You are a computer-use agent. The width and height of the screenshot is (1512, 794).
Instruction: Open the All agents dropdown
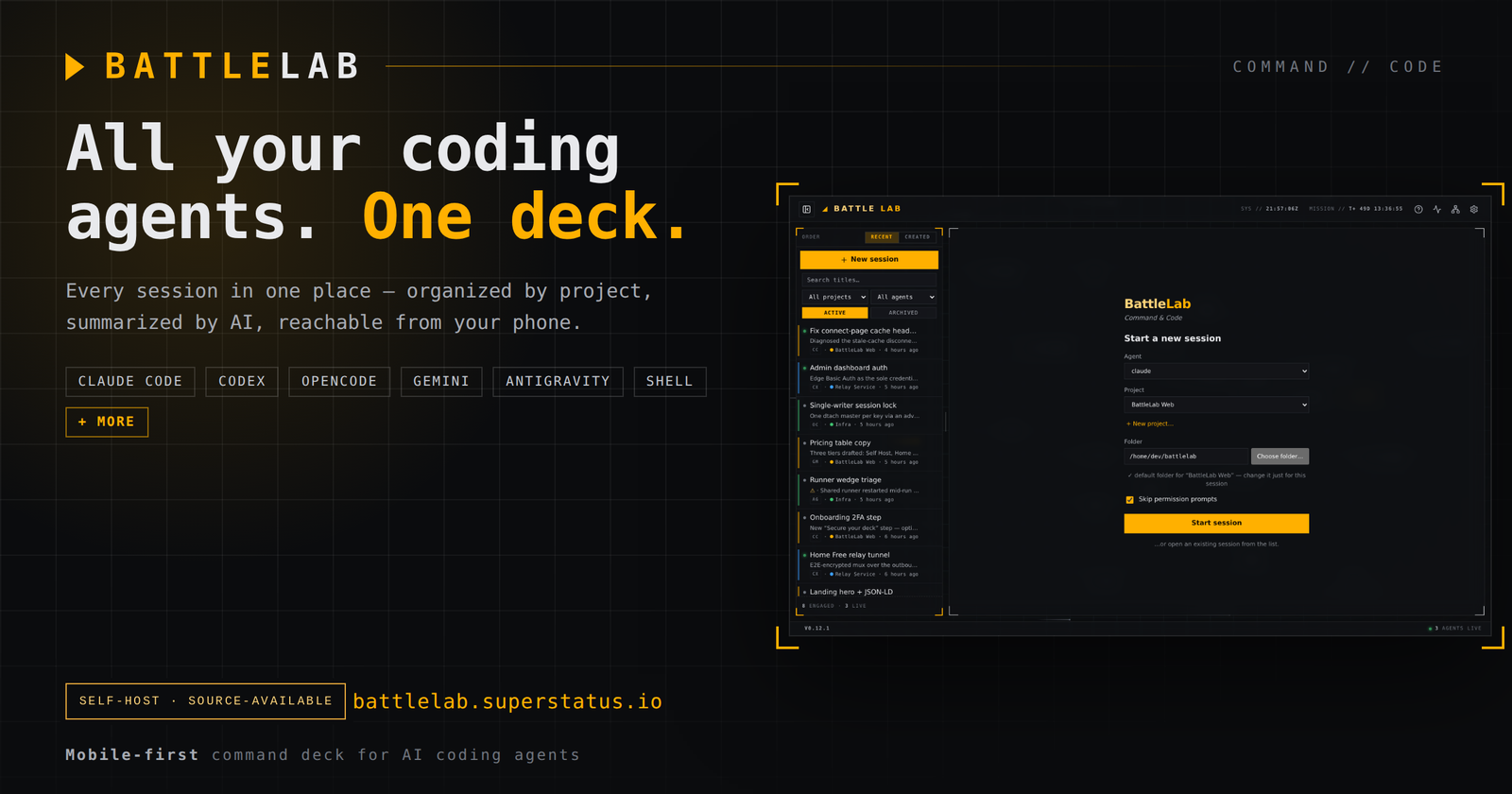(x=904, y=297)
